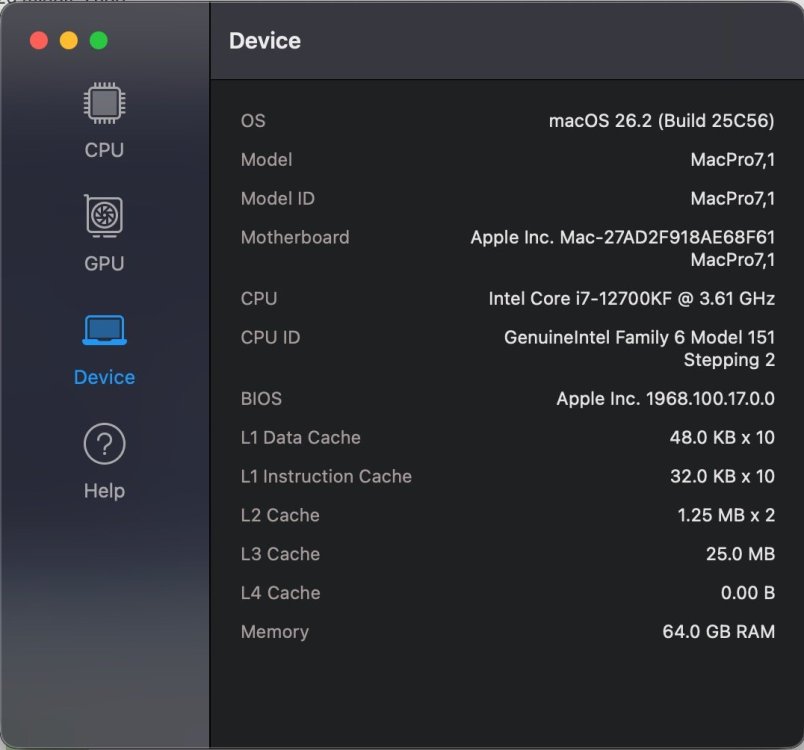The width and height of the screenshot is (804, 750).
Task: Select the 32.0 KB x 10 value
Action: [x=722, y=477]
